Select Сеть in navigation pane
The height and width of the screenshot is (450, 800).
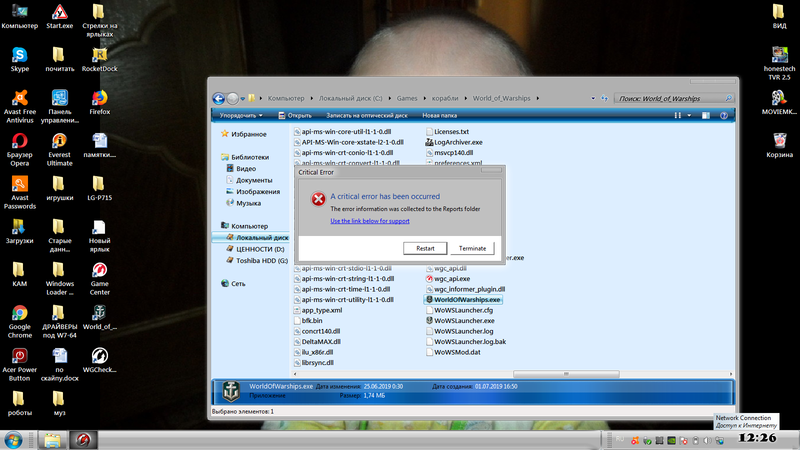click(233, 284)
